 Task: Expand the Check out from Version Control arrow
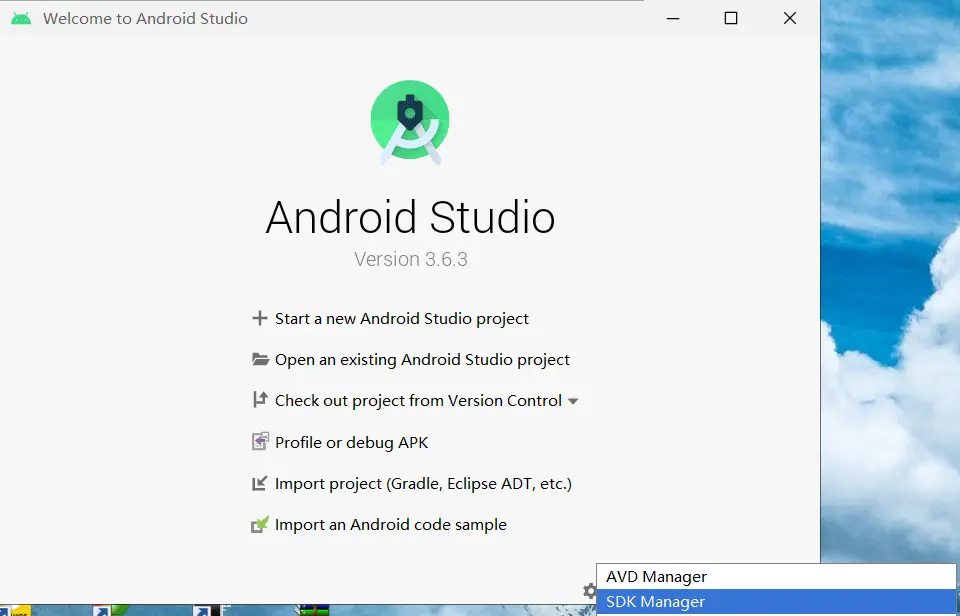(573, 401)
